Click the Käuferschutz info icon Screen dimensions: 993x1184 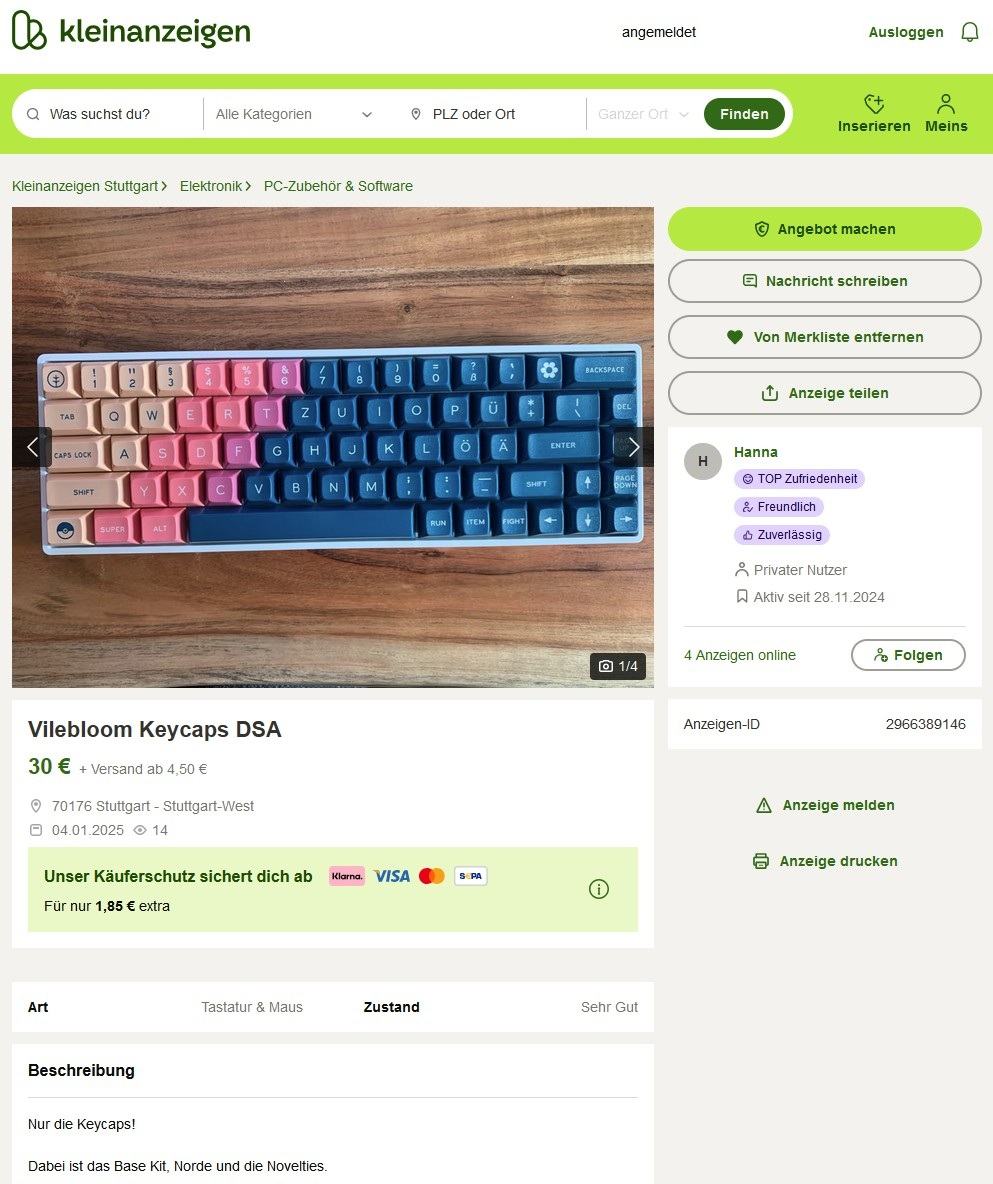598,889
